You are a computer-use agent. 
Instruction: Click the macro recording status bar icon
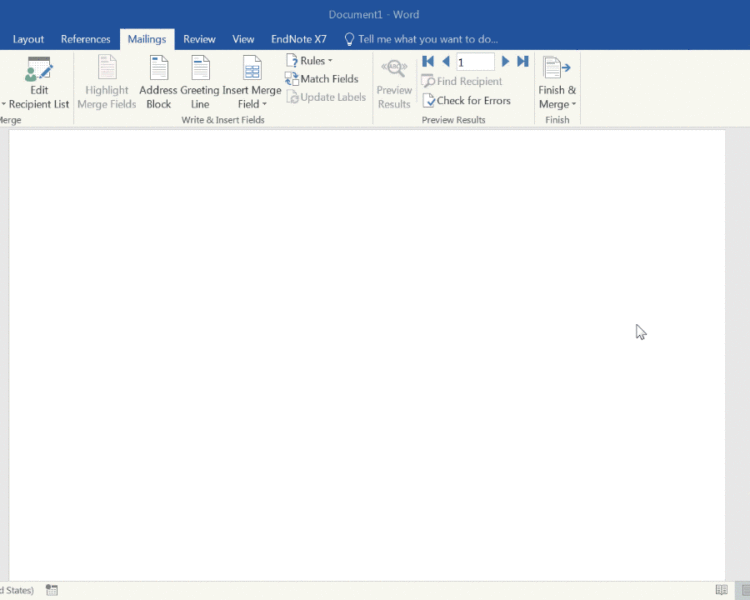[52, 590]
